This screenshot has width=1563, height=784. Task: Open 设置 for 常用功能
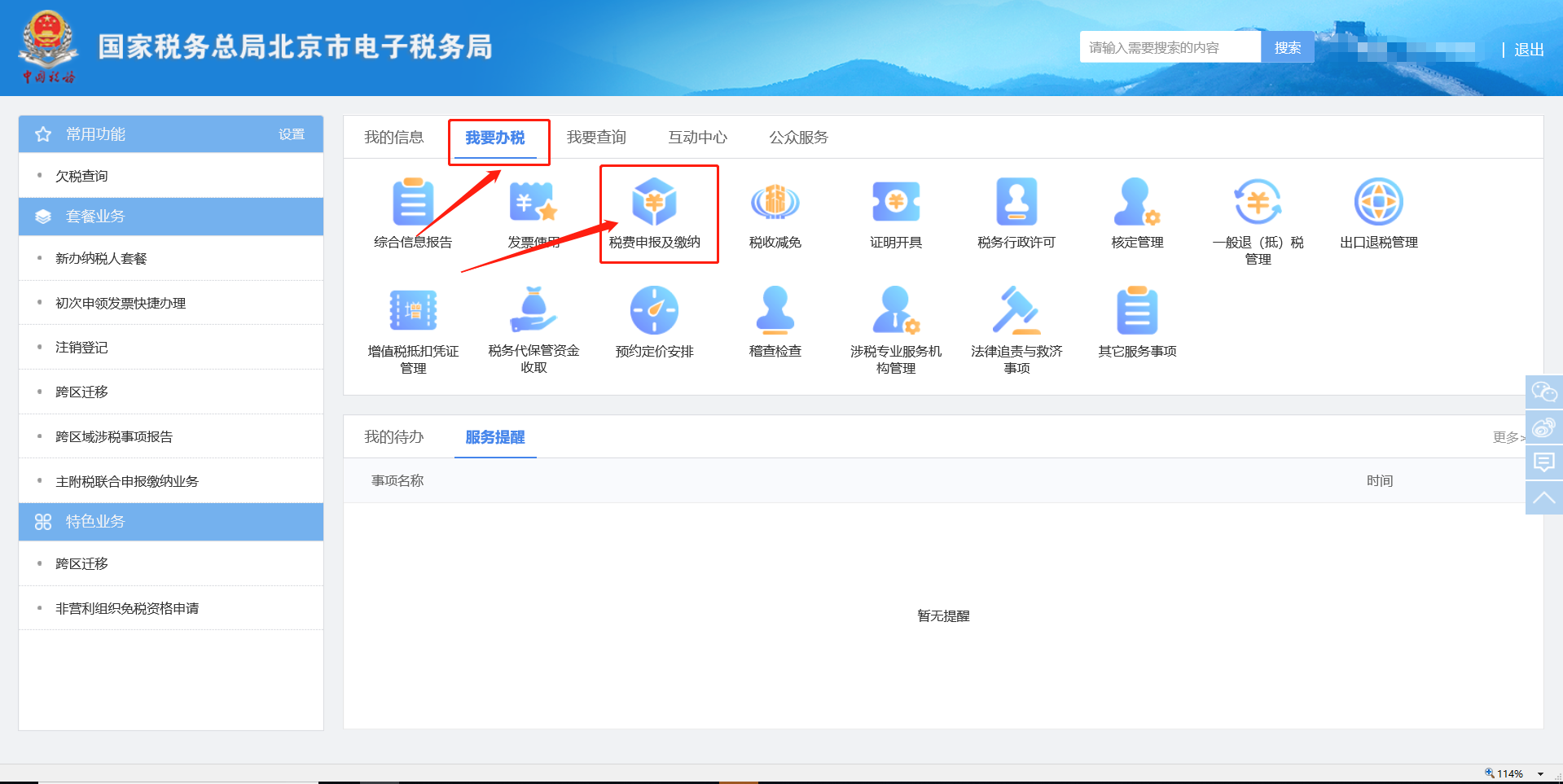coord(292,134)
